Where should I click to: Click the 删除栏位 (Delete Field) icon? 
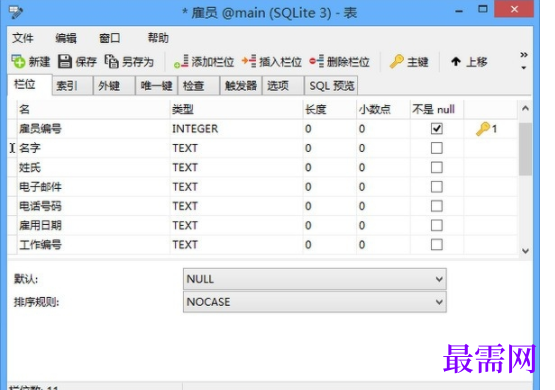click(x=316, y=62)
